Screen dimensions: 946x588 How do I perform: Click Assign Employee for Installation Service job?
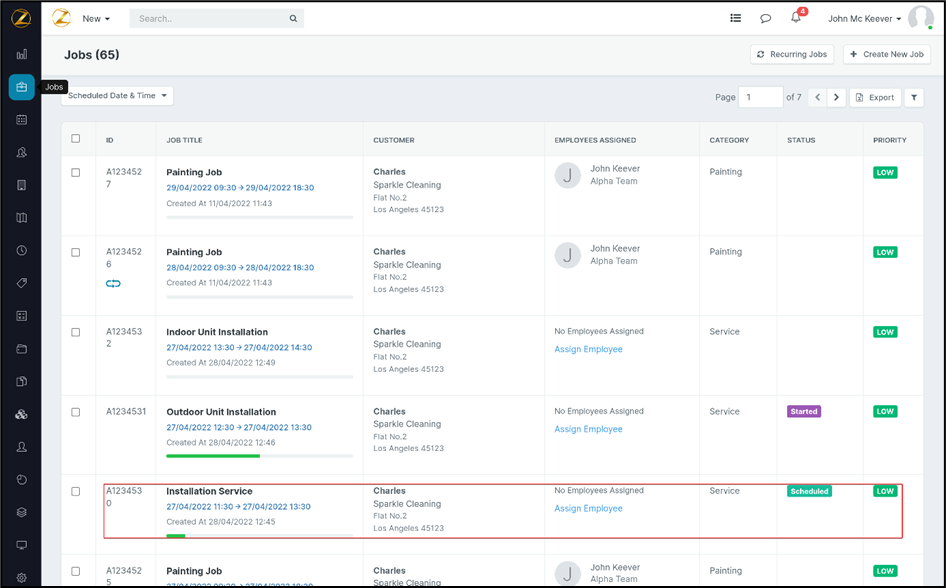pos(588,508)
